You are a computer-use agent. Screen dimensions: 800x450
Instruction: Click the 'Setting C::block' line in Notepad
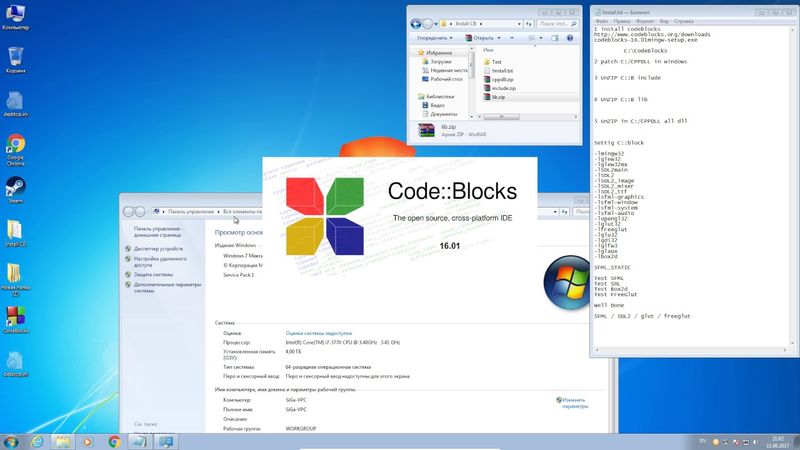pyautogui.click(x=619, y=143)
